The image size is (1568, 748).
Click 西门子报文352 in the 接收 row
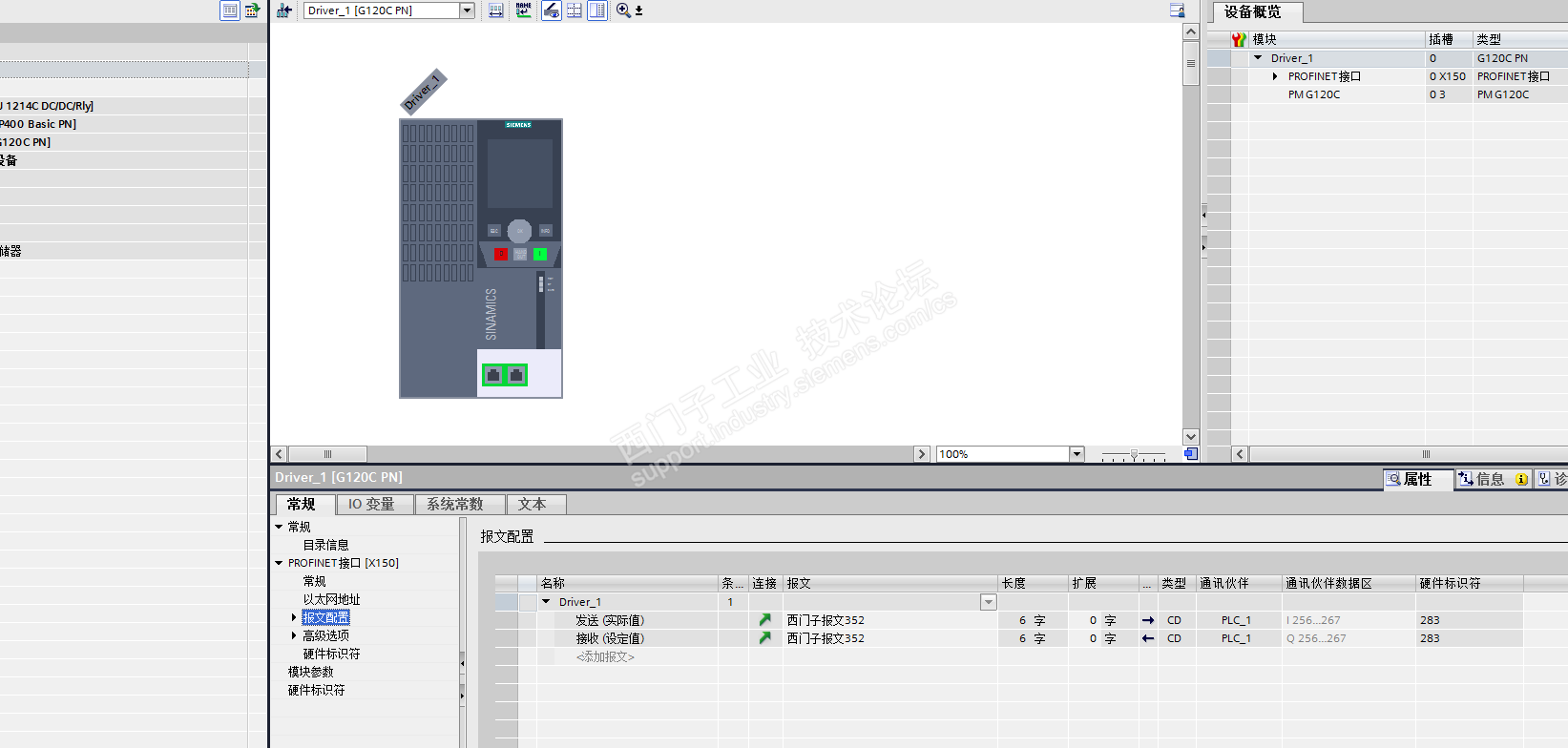point(826,638)
